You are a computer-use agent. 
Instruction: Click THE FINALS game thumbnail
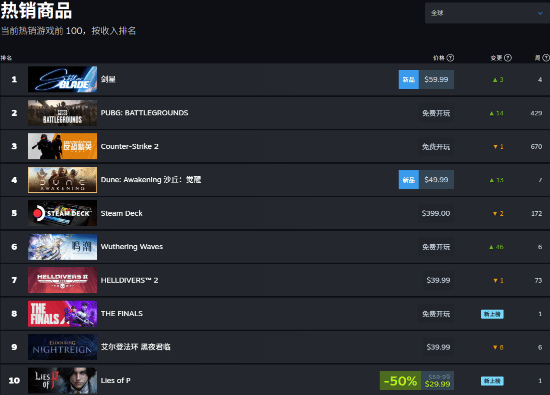[x=62, y=314]
